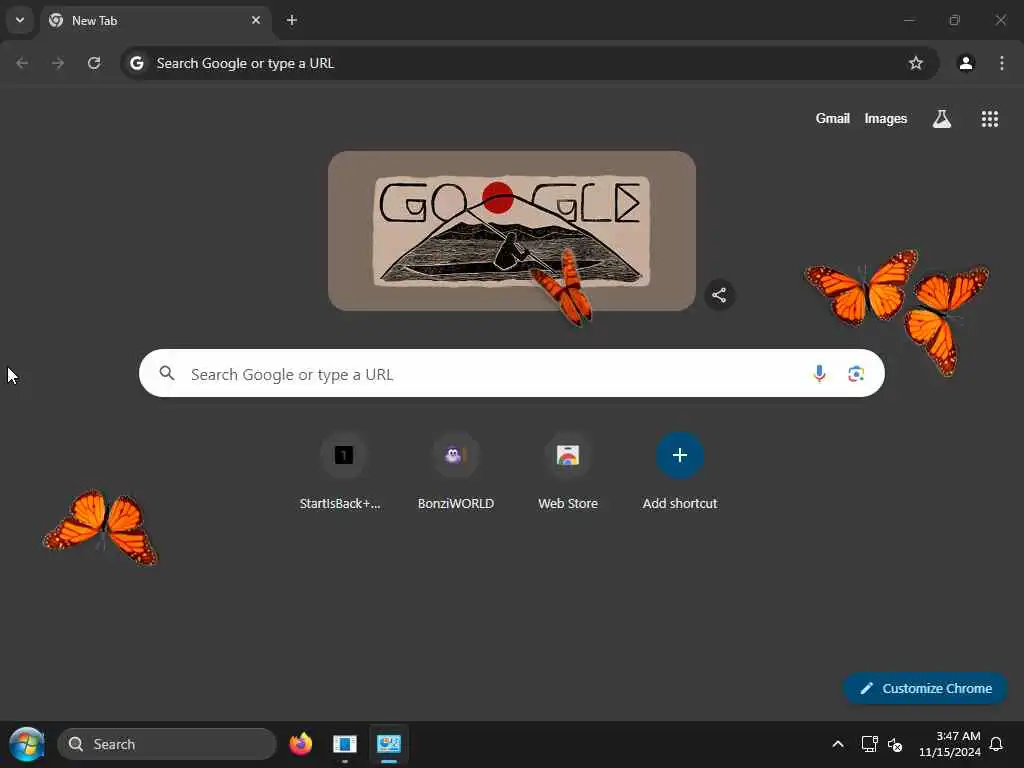Close the New Tab tab
Image resolution: width=1024 pixels, height=768 pixels.
click(256, 20)
